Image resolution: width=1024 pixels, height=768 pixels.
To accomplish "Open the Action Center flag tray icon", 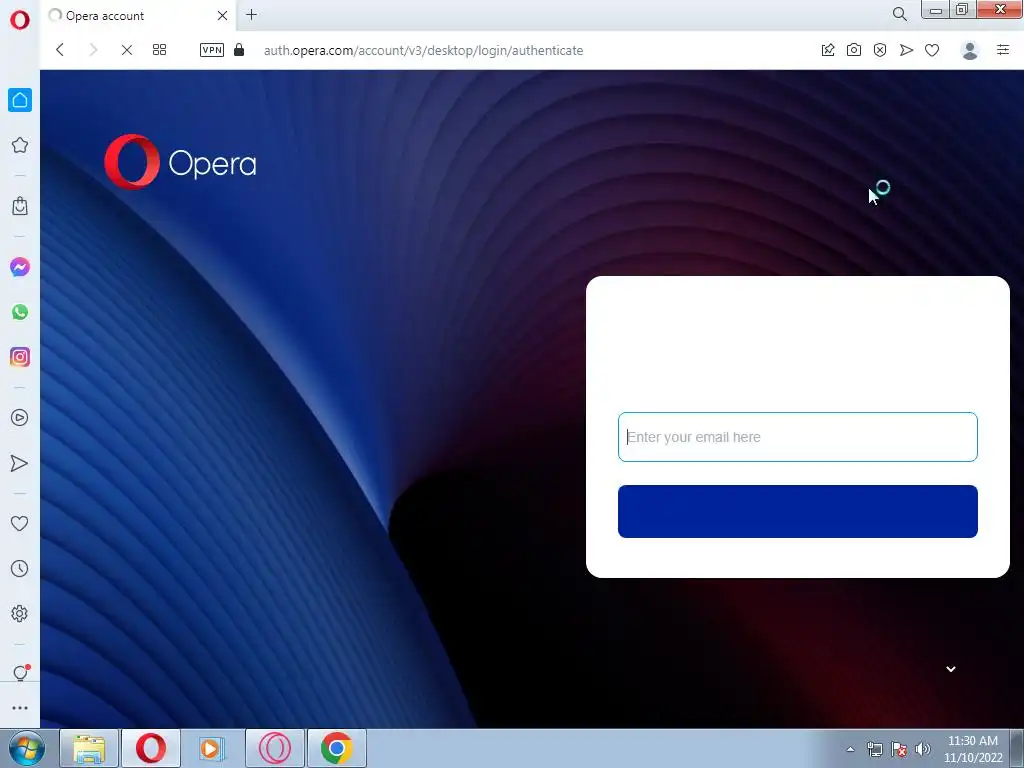I will tap(899, 749).
